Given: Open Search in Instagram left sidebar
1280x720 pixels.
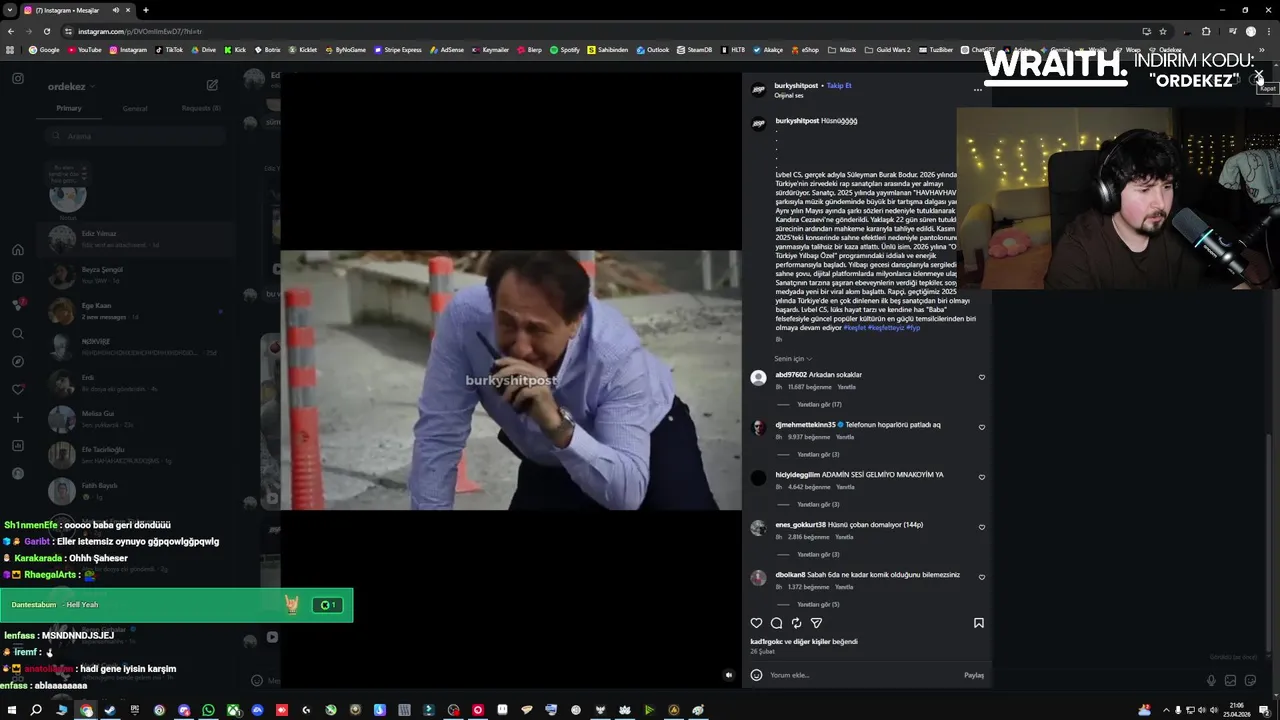Looking at the screenshot, I should tap(18, 334).
